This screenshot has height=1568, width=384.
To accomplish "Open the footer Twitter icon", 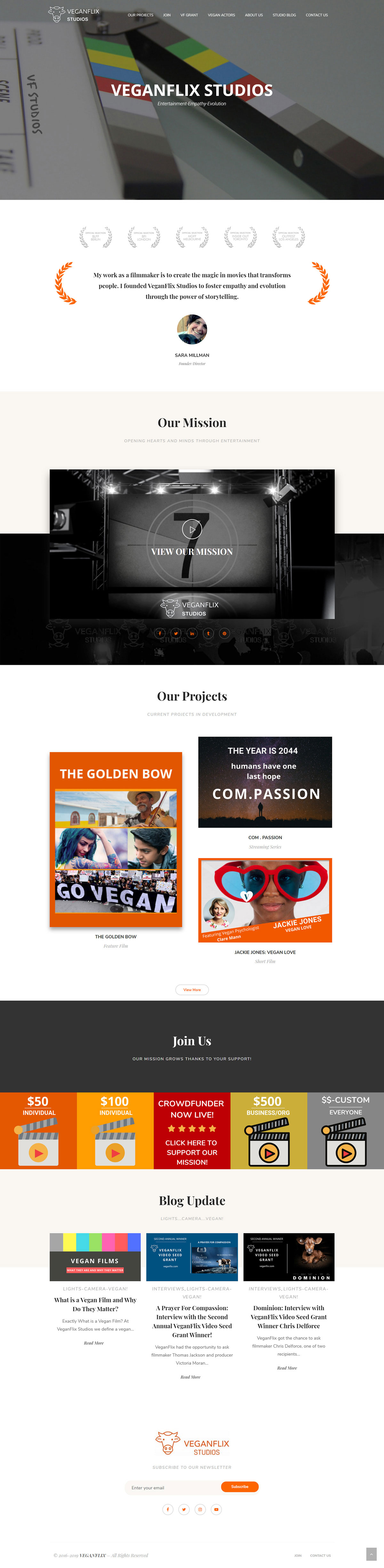I will coord(184,1509).
